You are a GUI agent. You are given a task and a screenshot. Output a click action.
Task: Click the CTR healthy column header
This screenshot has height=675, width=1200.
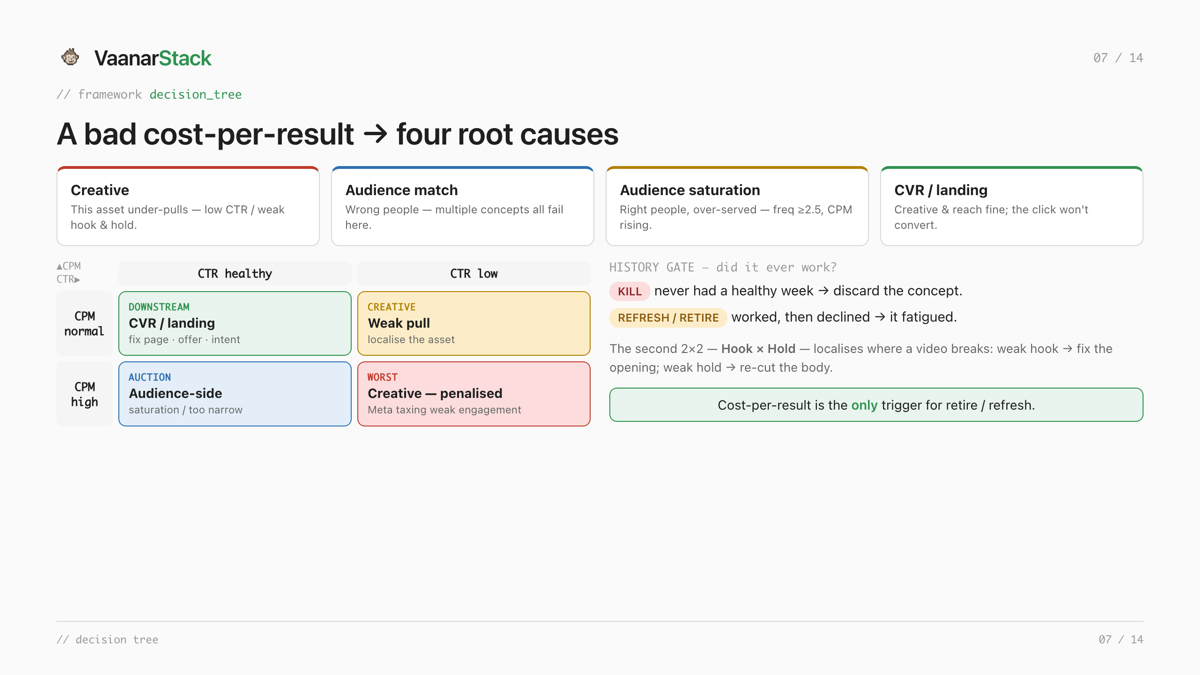coord(235,273)
